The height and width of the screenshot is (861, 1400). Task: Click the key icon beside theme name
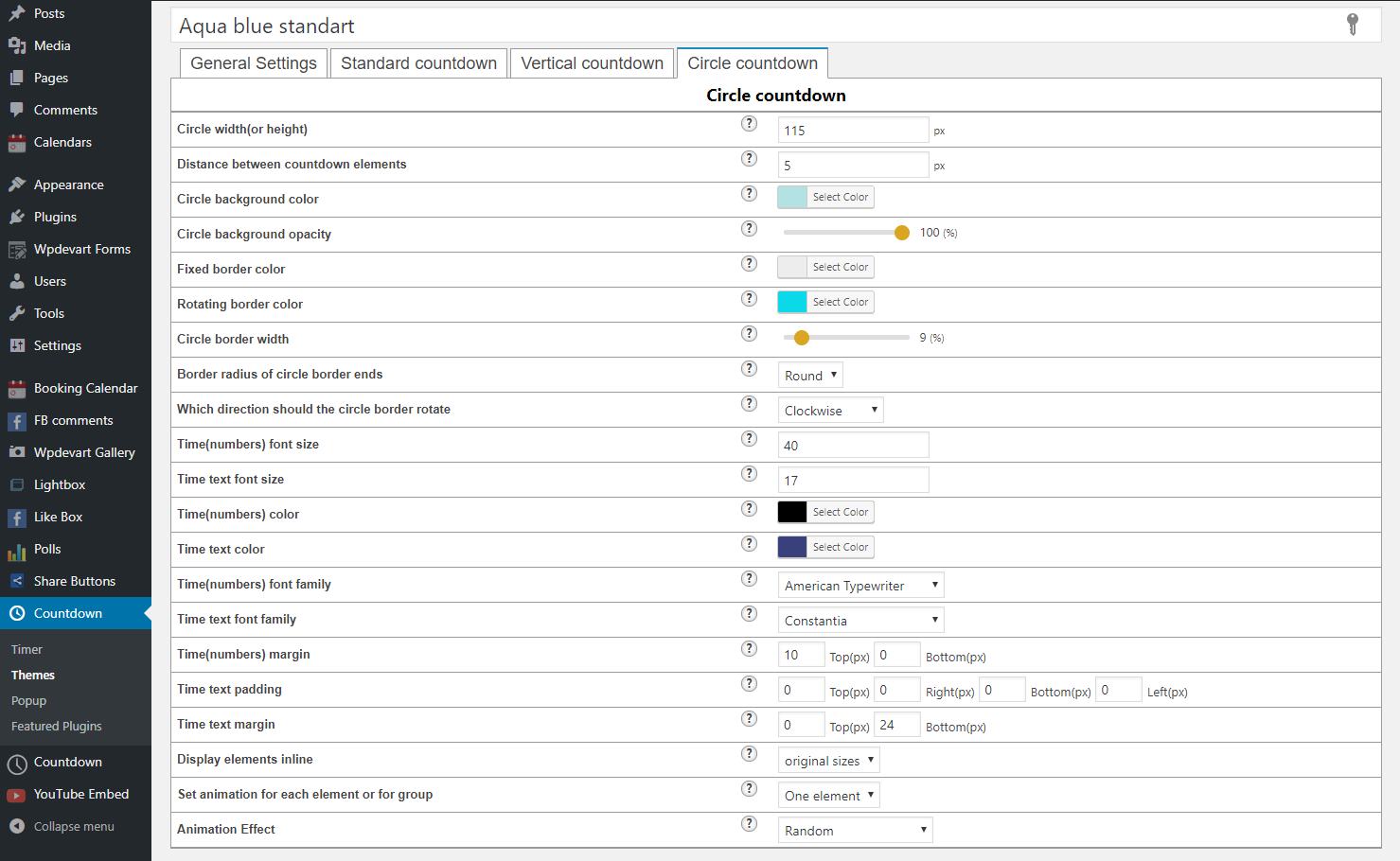pos(1353,25)
